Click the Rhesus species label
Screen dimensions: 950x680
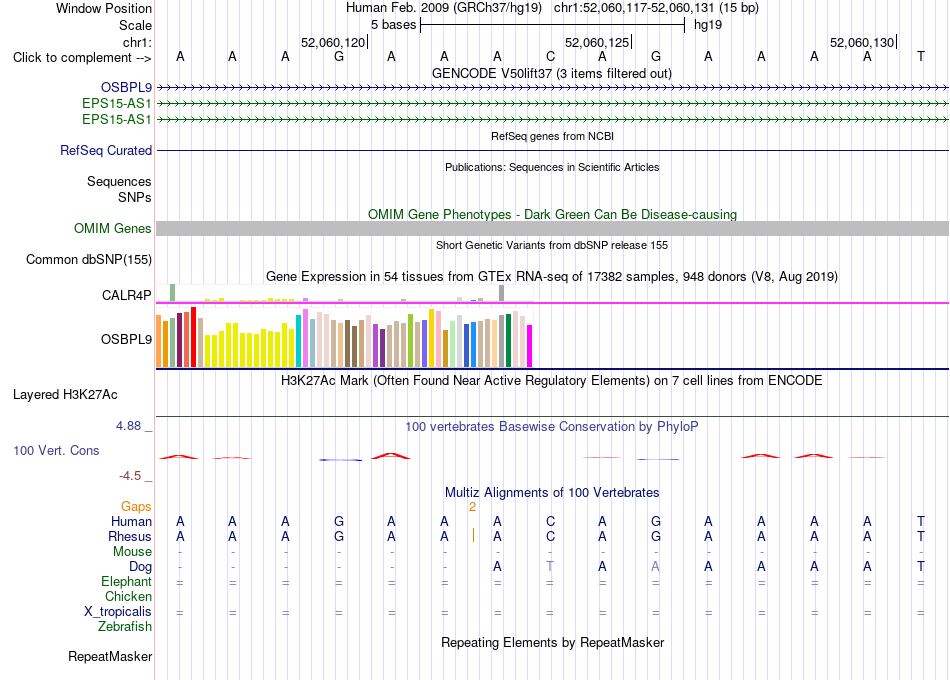coord(130,537)
